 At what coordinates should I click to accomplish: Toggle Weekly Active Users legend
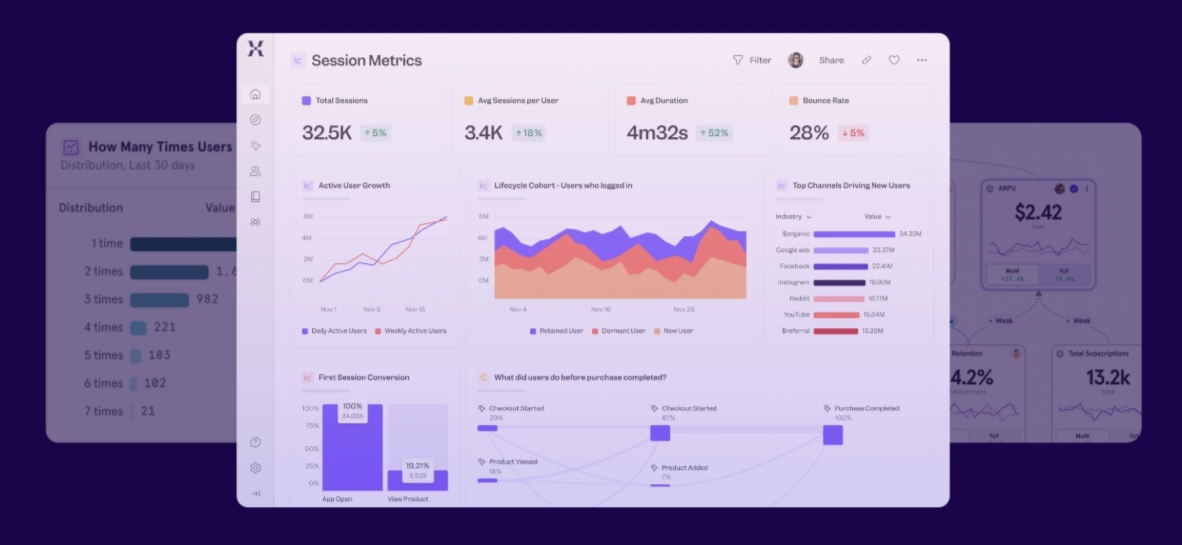tap(411, 331)
